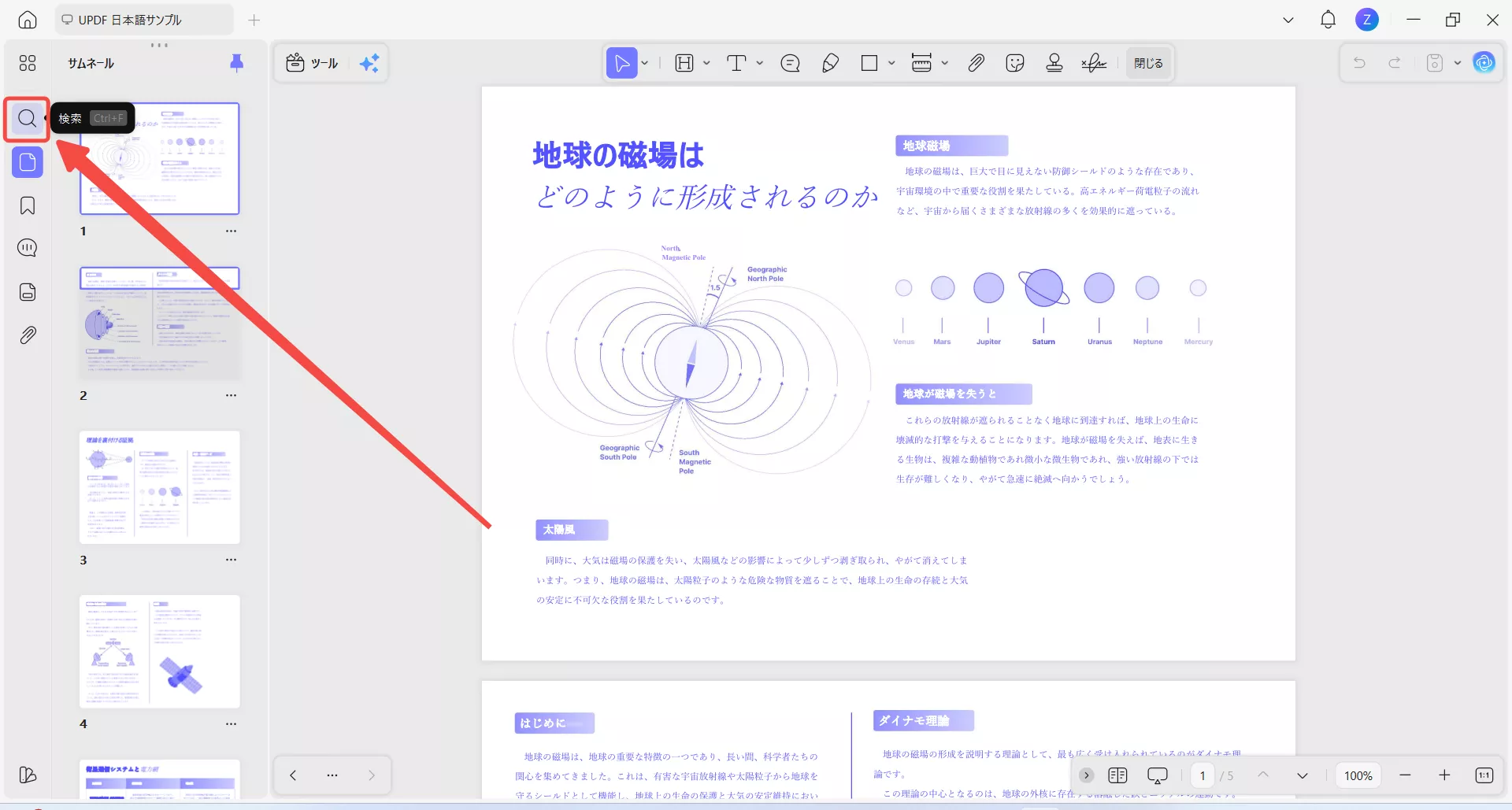The height and width of the screenshot is (810, 1512).
Task: Open page 3 thumbnail in the sidebar
Action: pyautogui.click(x=159, y=487)
